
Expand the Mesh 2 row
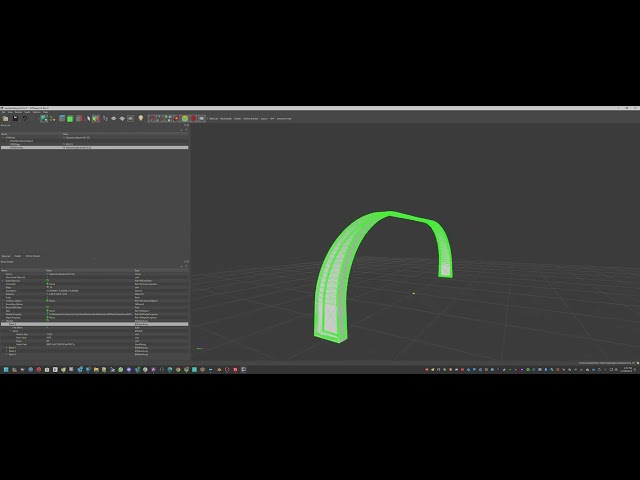[7, 351]
